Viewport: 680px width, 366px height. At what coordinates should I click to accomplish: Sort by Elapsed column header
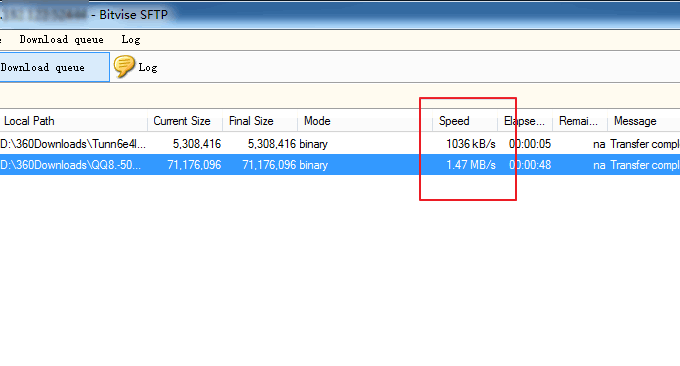coord(525,121)
